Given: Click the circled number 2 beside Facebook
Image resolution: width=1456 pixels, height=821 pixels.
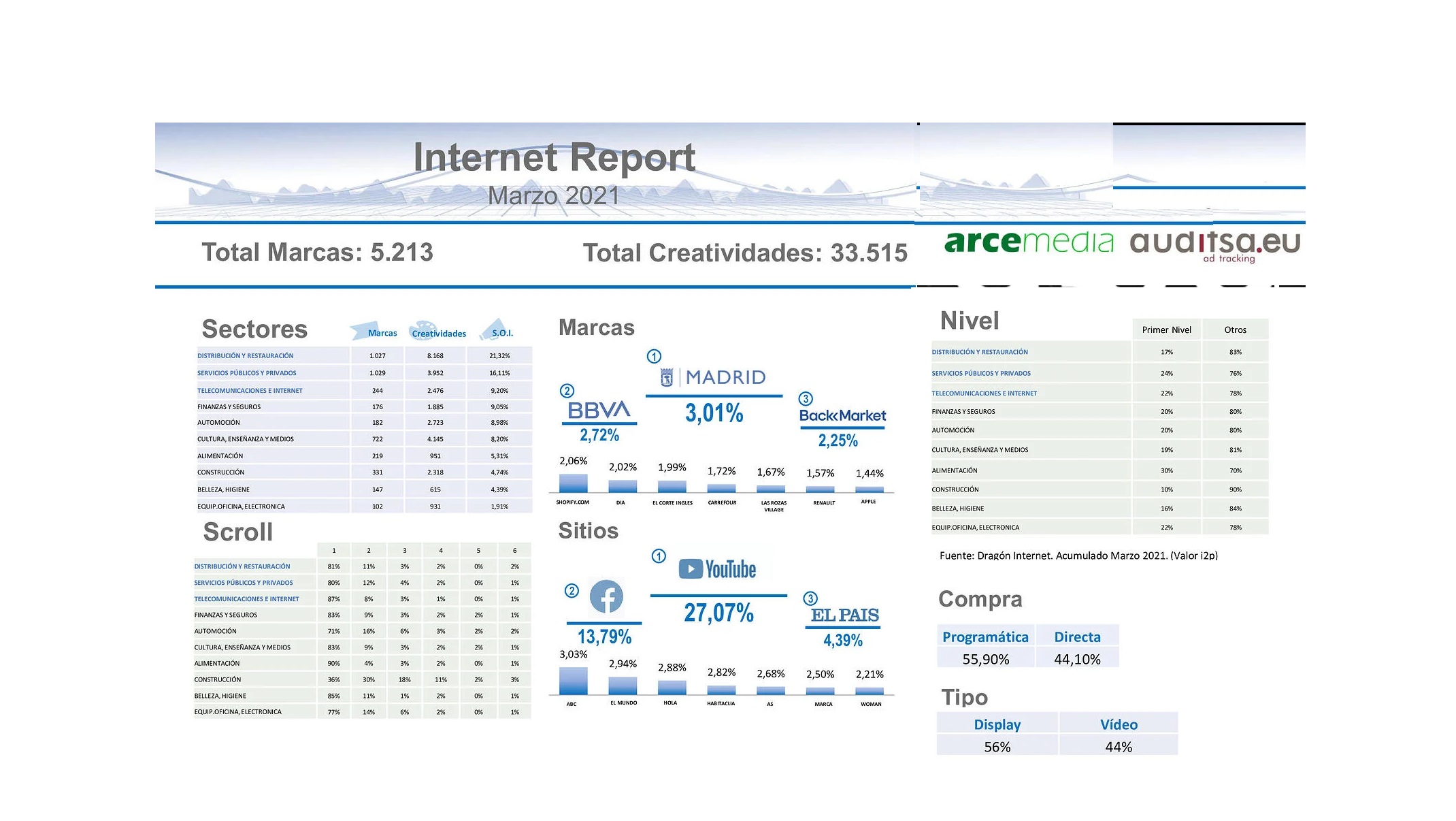Looking at the screenshot, I should click(572, 591).
